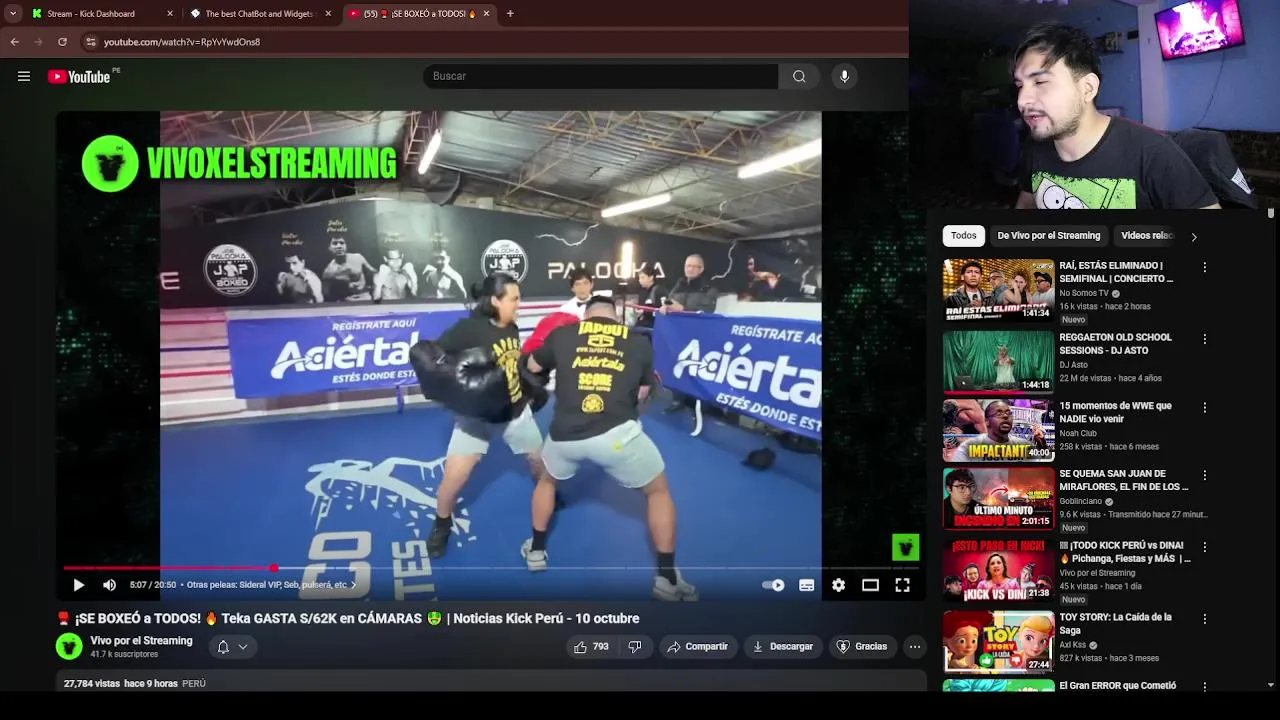This screenshot has height=720, width=1280.
Task: Select the Todos filter chip
Action: [x=964, y=236]
